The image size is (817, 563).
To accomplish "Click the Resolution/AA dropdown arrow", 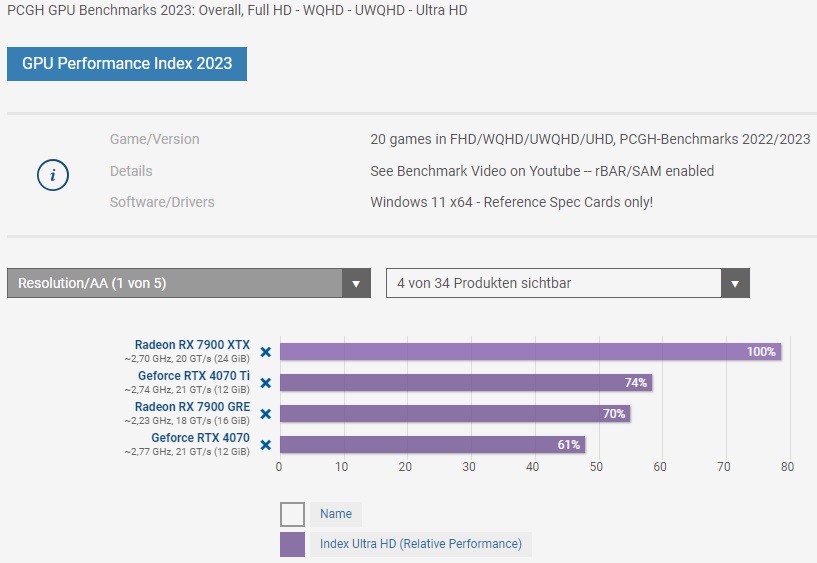I will point(356,283).
